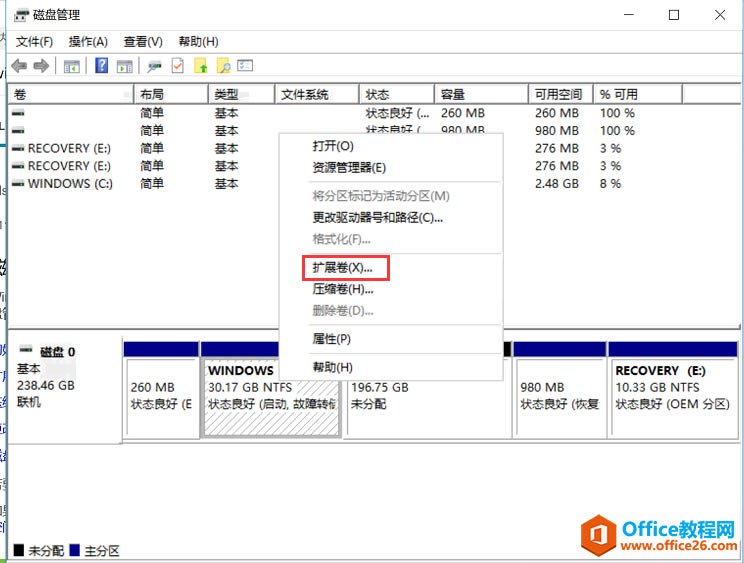Click the 2.48 GB free space cell

pos(557,184)
